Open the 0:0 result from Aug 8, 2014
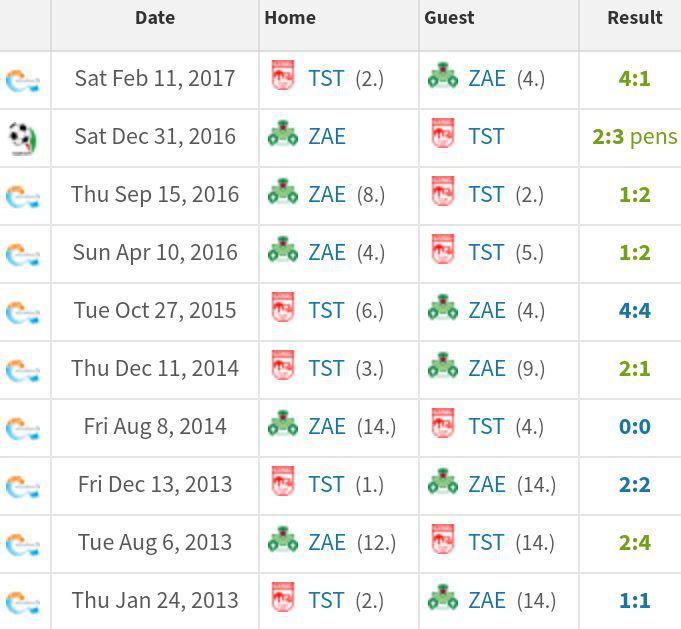 [x=634, y=427]
